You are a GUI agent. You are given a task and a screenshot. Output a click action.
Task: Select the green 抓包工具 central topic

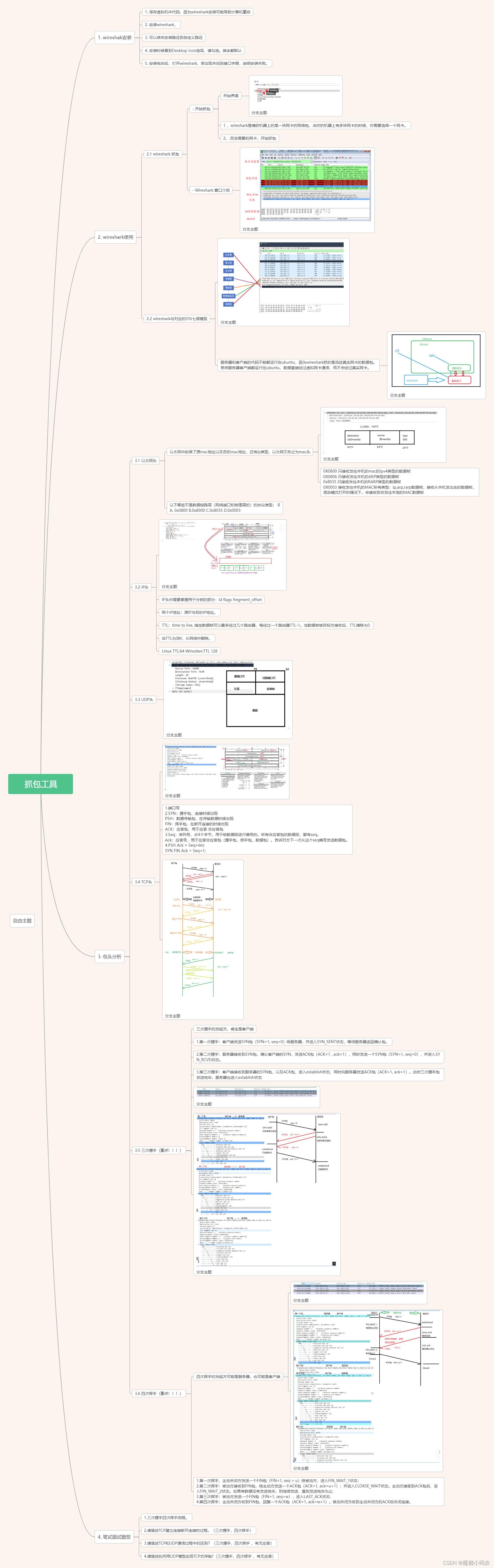click(x=40, y=784)
